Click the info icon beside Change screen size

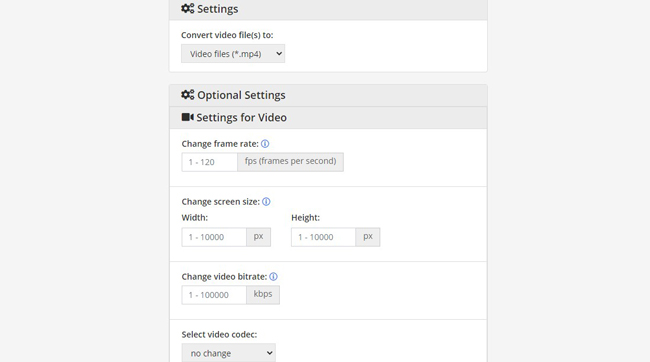[266, 202]
